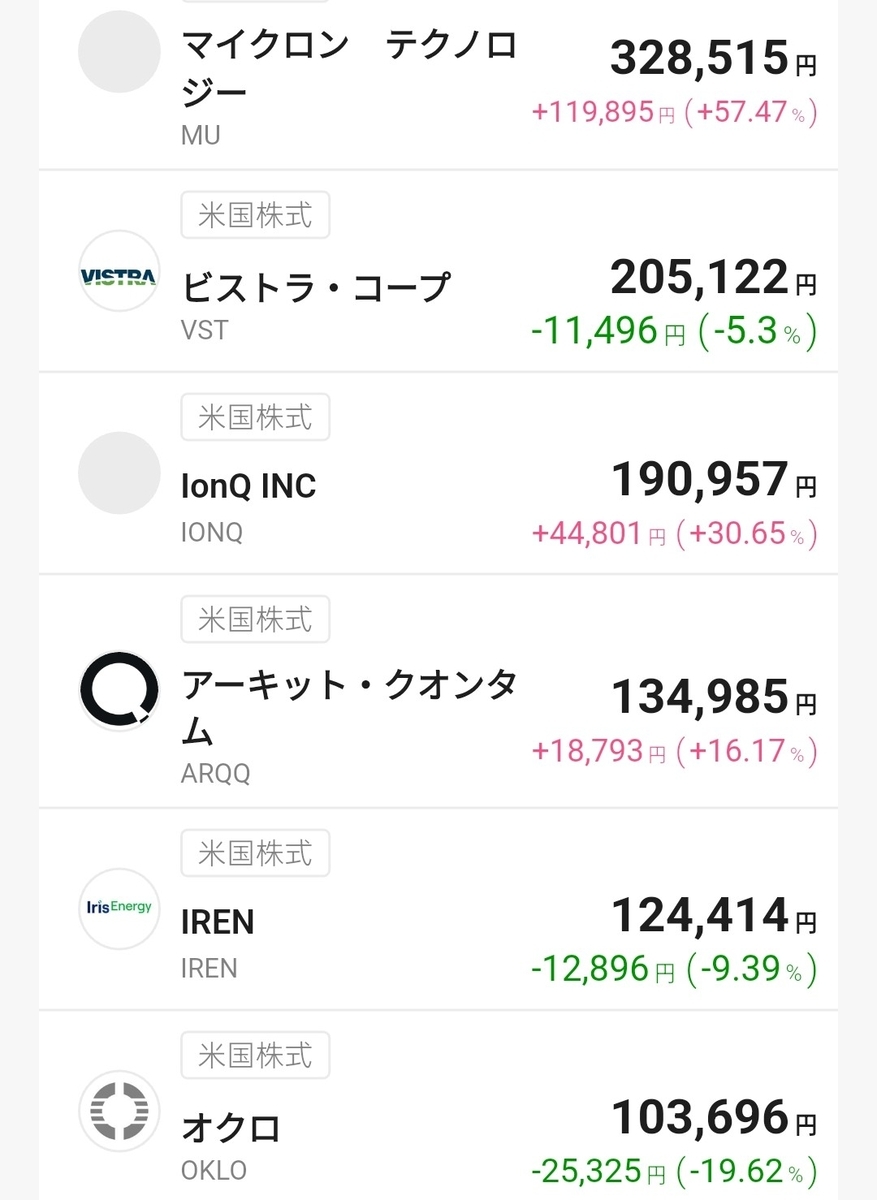877x1200 pixels.
Task: Open the アーキット・クオンタム holding name
Action: (349, 708)
